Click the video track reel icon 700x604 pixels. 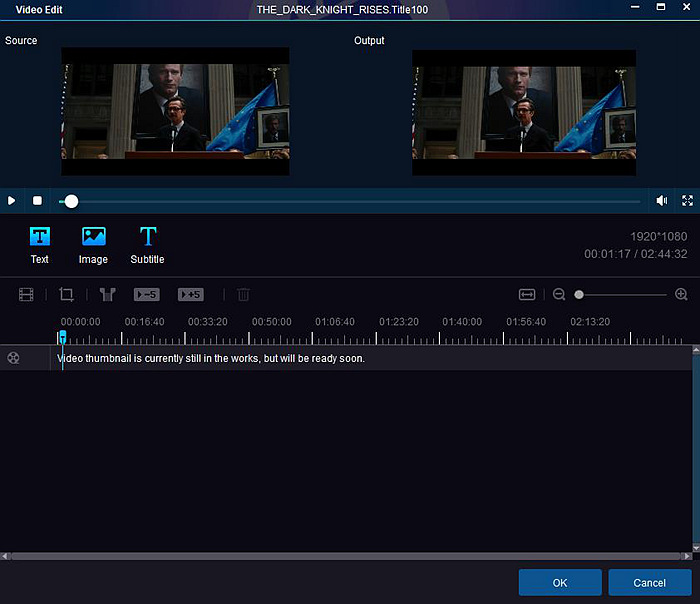click(13, 358)
